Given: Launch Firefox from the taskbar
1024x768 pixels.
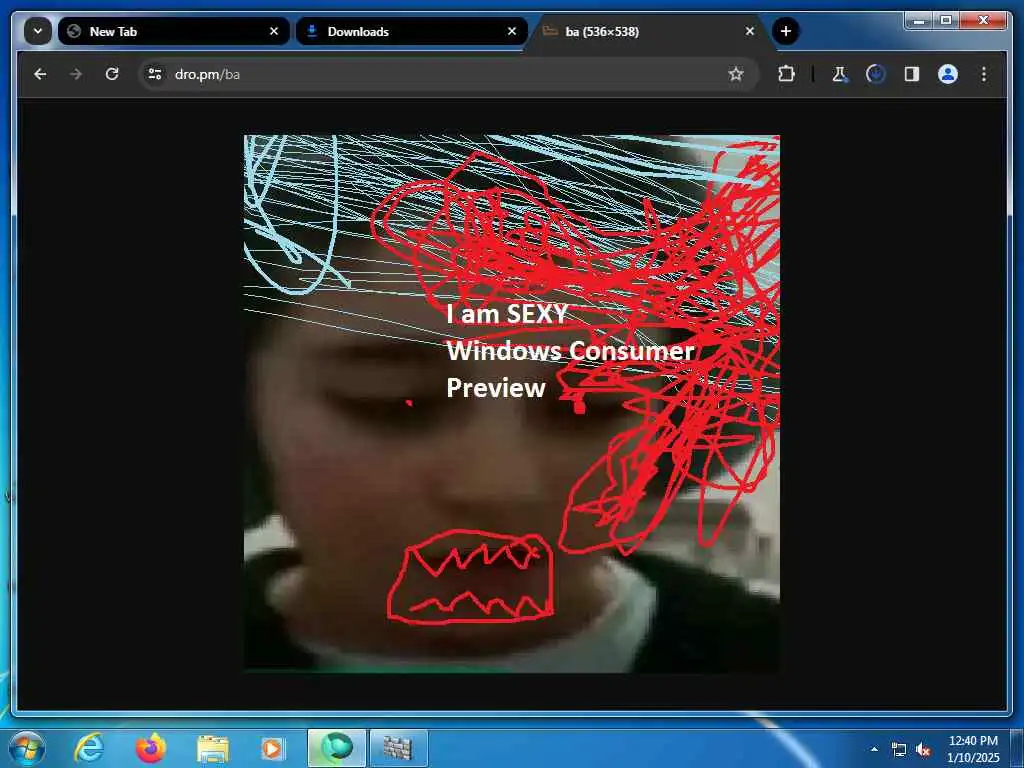Looking at the screenshot, I should (151, 748).
